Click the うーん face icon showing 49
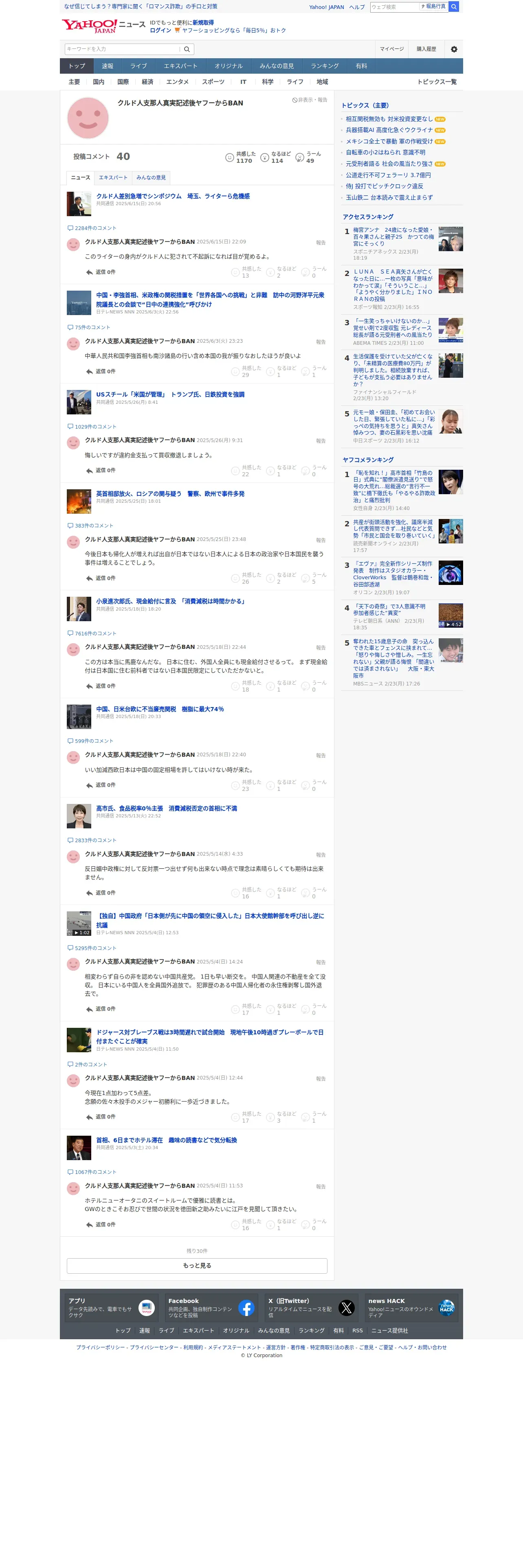The width and height of the screenshot is (523, 1568). [299, 158]
